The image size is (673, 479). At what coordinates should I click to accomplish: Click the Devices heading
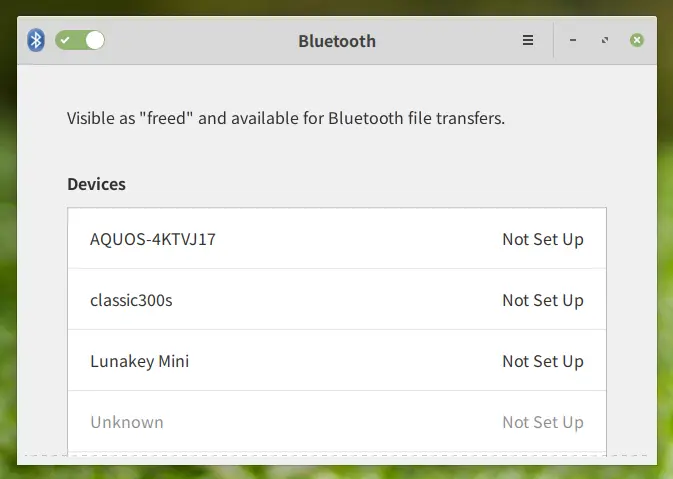click(97, 184)
